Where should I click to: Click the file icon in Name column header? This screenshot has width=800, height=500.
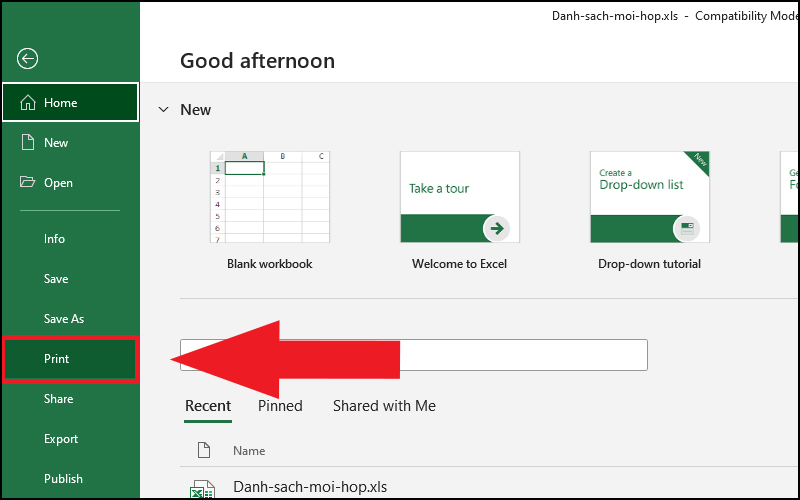click(x=204, y=451)
